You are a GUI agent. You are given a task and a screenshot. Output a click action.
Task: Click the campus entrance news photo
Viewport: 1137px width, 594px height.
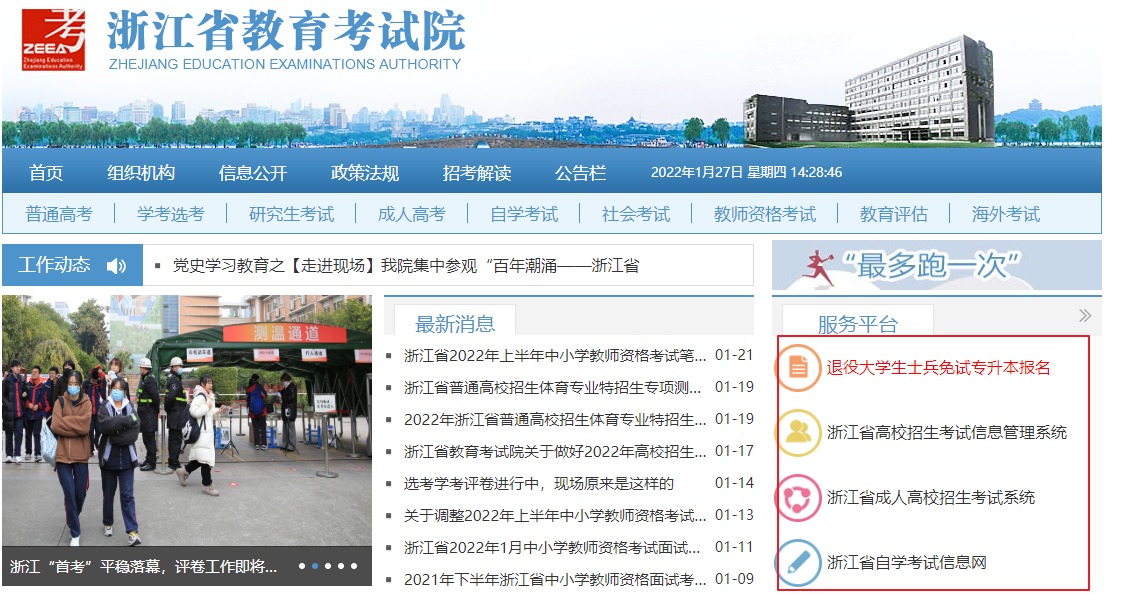pyautogui.click(x=186, y=420)
